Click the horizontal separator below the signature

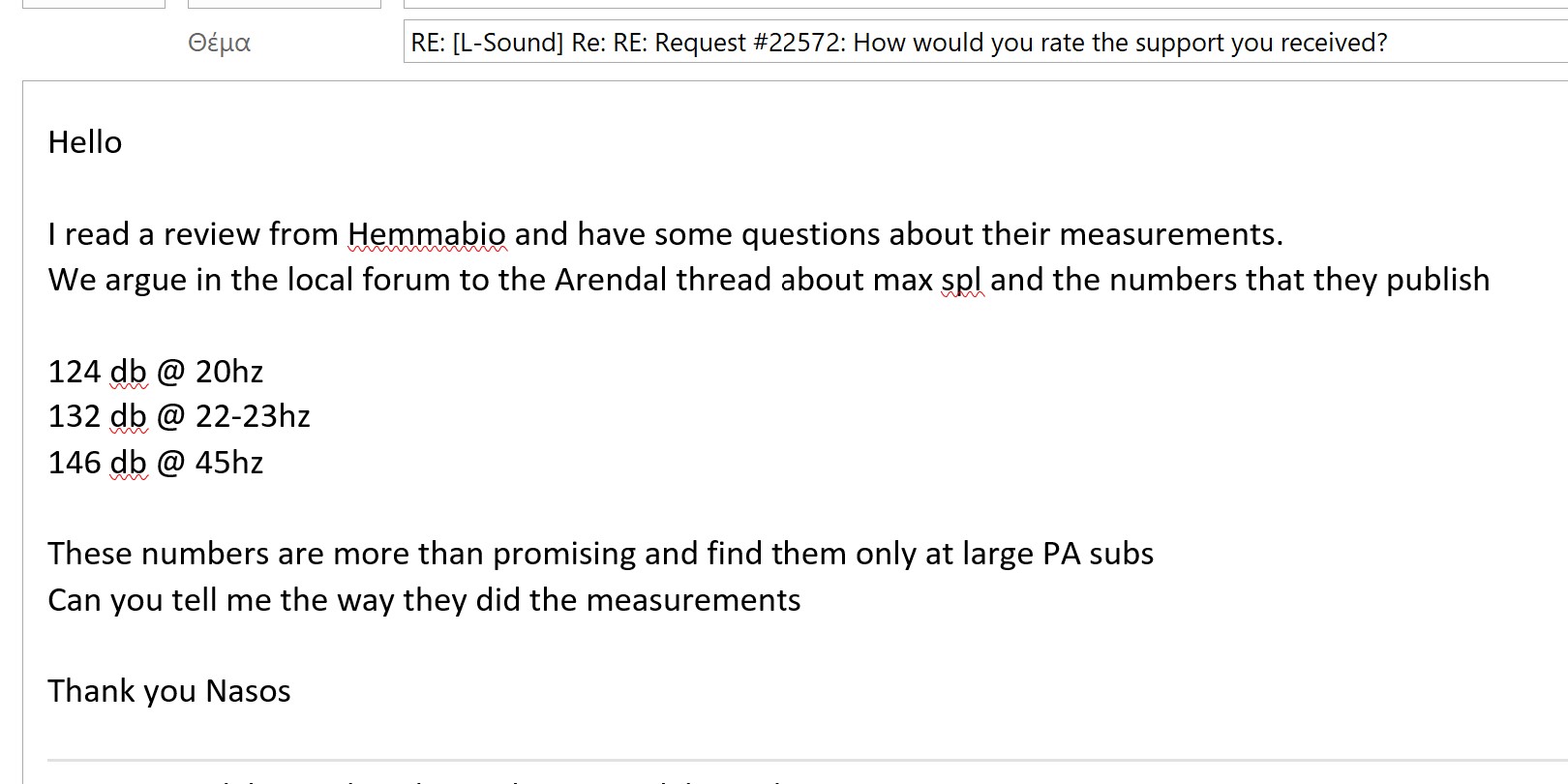[x=774, y=761]
